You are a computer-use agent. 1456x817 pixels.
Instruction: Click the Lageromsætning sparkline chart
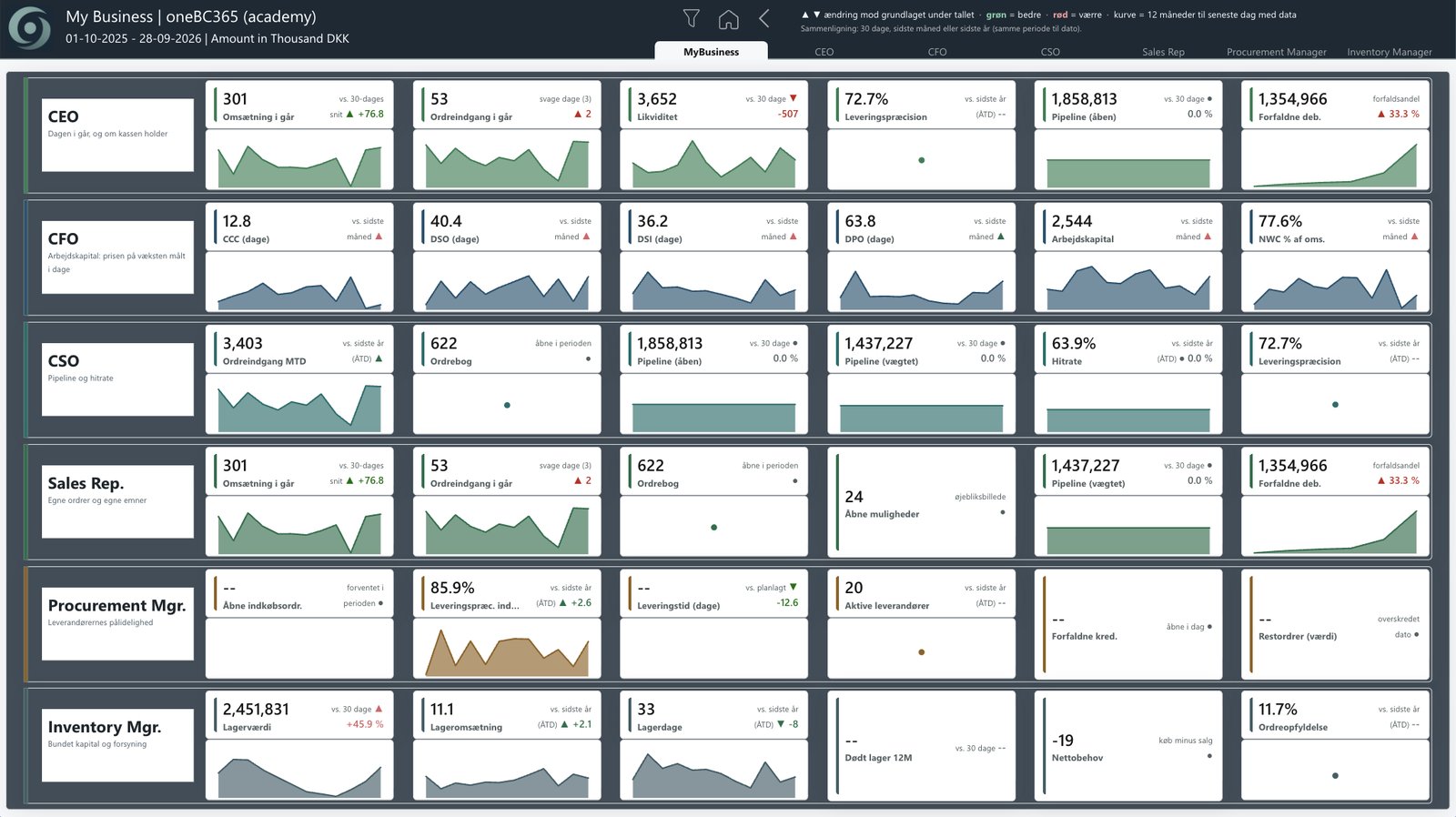pyautogui.click(x=507, y=771)
